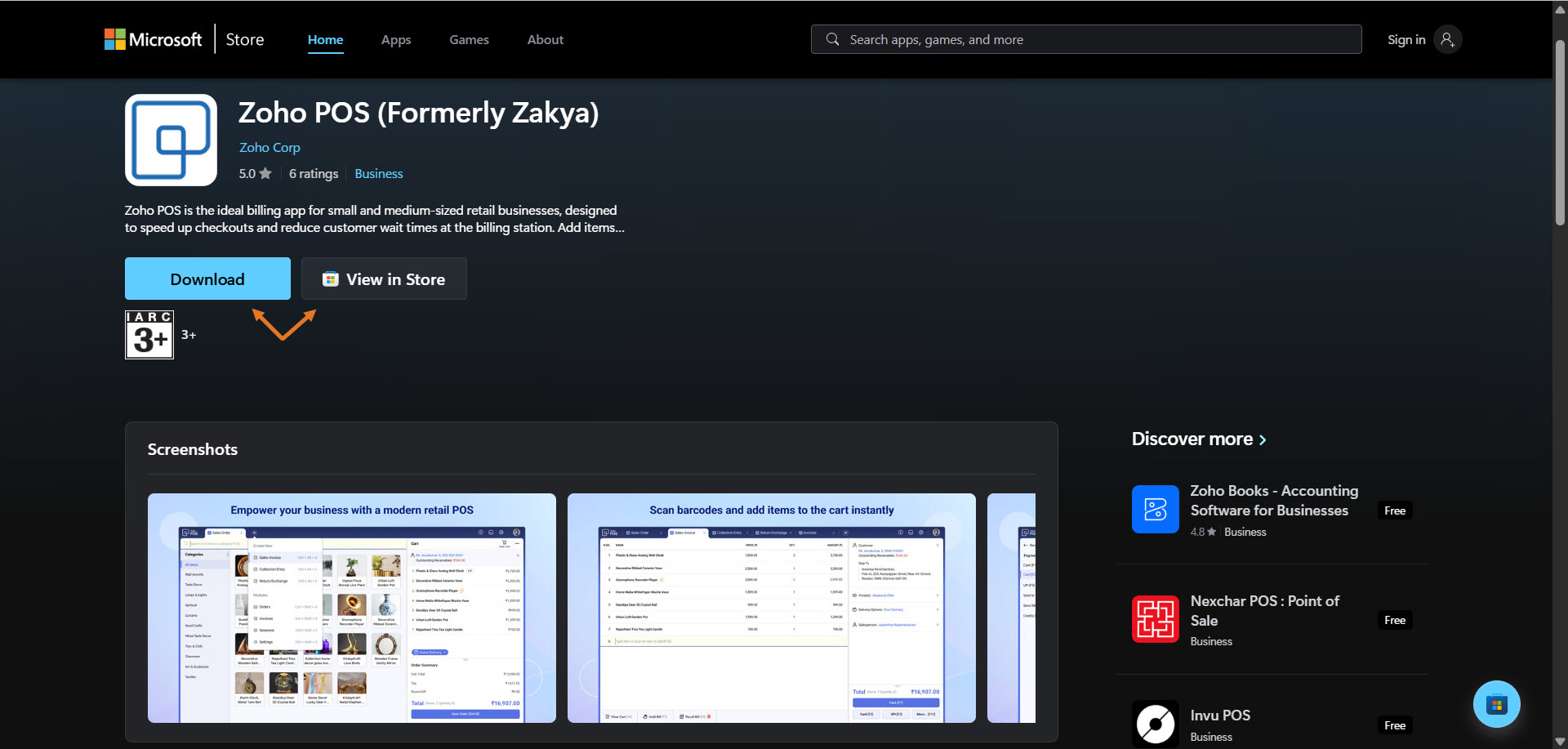
Task: Focus the search apps input field
Action: click(x=1094, y=39)
